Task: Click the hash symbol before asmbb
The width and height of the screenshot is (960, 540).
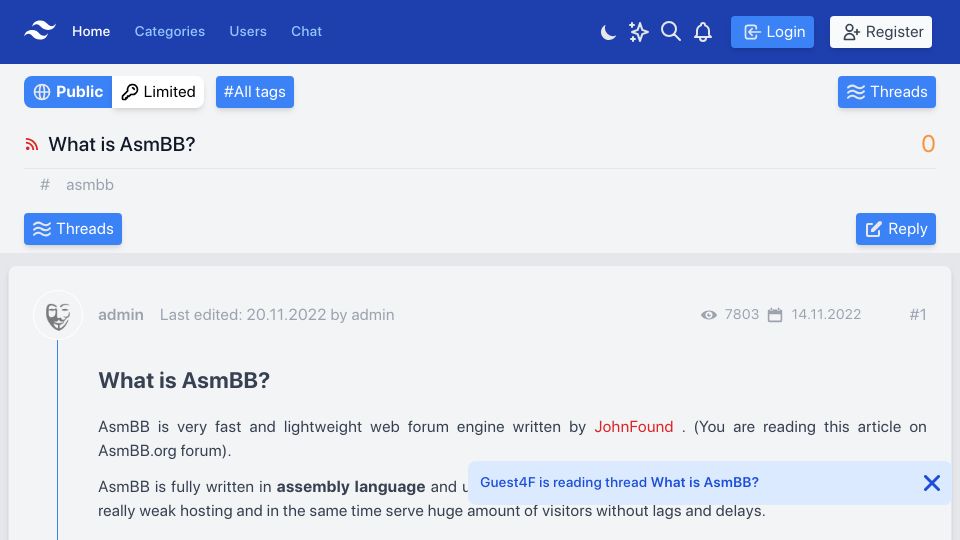Action: tap(45, 185)
